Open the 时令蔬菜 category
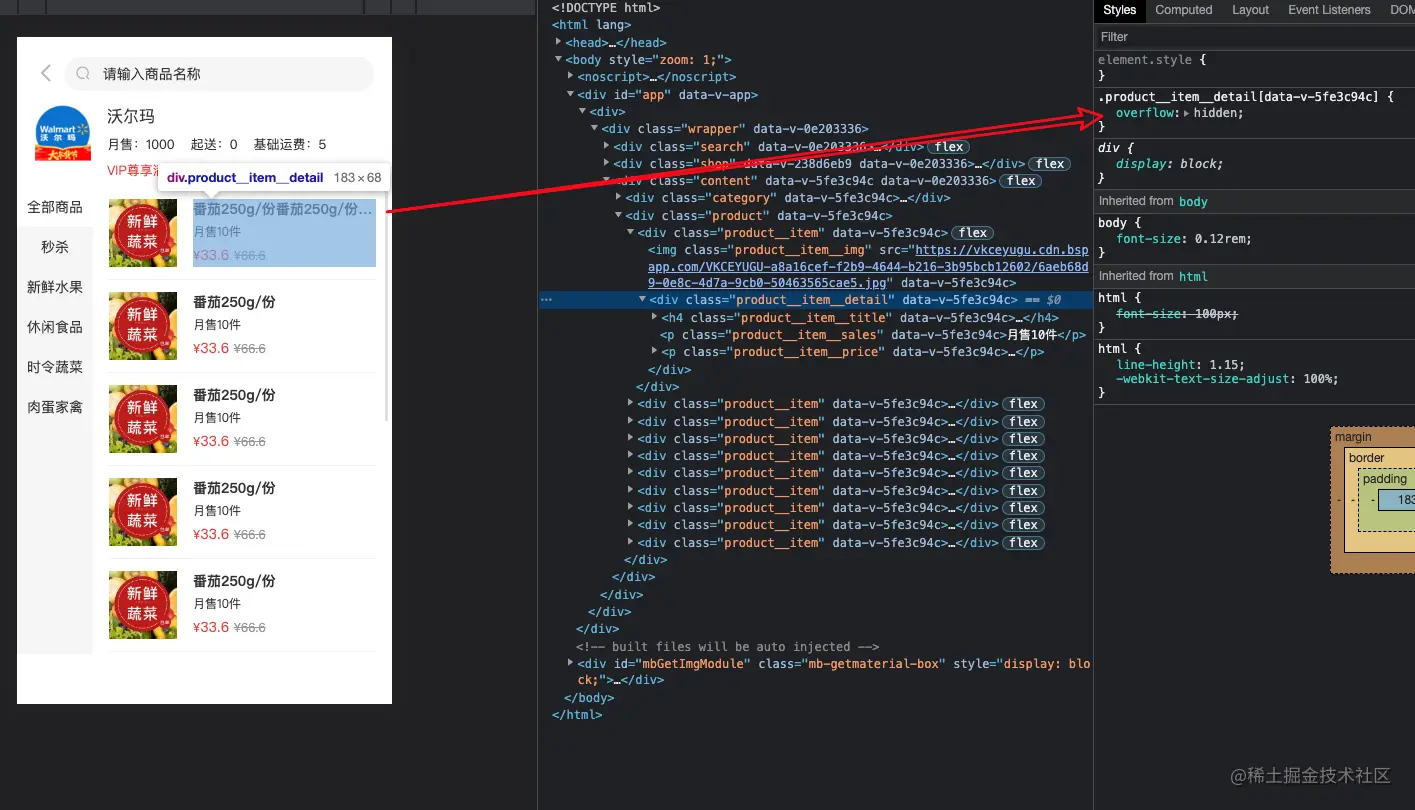Image resolution: width=1415 pixels, height=810 pixels. pos(55,367)
